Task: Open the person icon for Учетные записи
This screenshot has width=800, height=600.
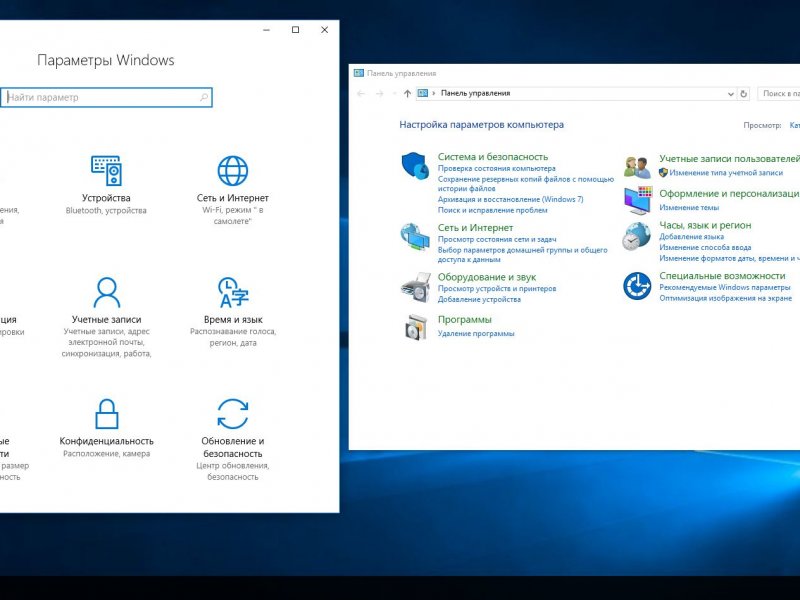Action: (x=107, y=292)
